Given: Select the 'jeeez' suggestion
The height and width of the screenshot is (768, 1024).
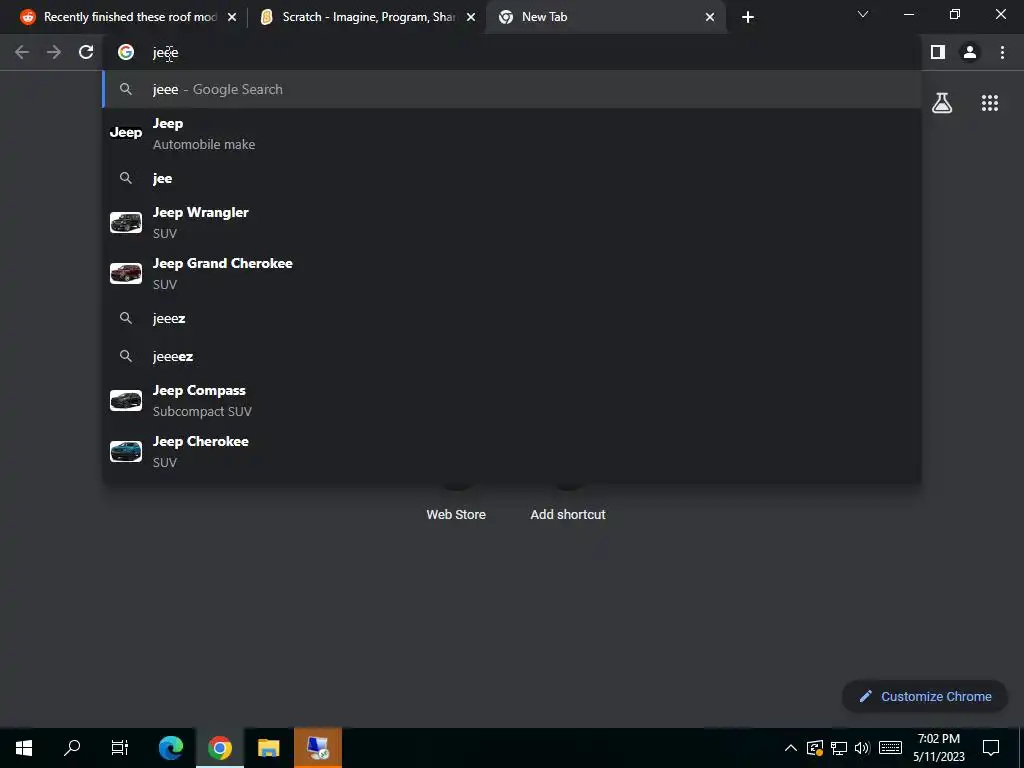Looking at the screenshot, I should click(x=512, y=318).
